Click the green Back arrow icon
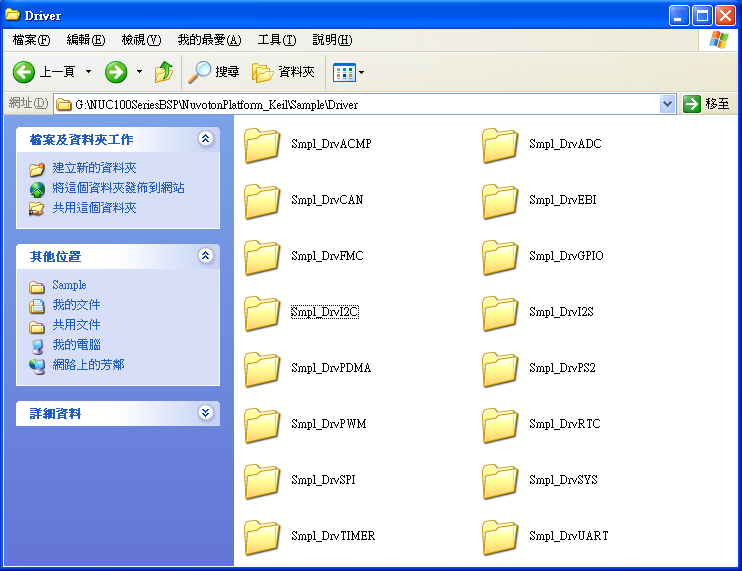 [x=24, y=72]
